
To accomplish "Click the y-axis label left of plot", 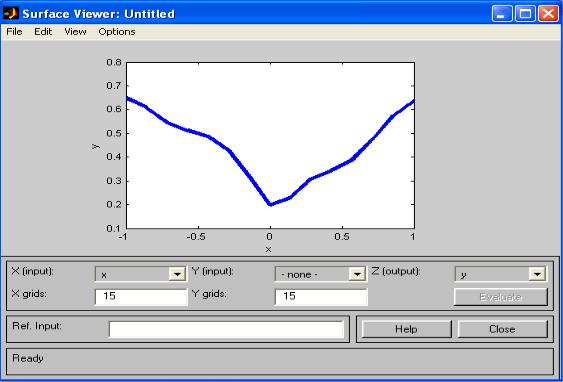I will pyautogui.click(x=96, y=146).
